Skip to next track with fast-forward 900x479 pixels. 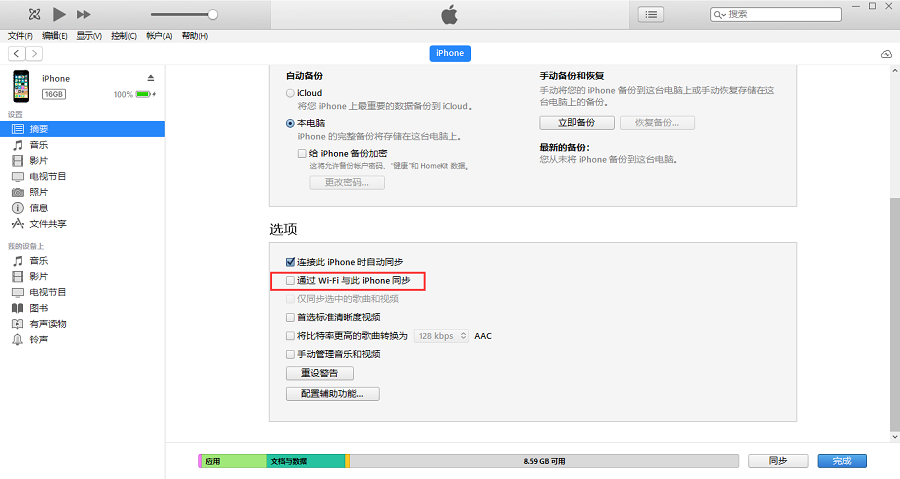coord(84,14)
